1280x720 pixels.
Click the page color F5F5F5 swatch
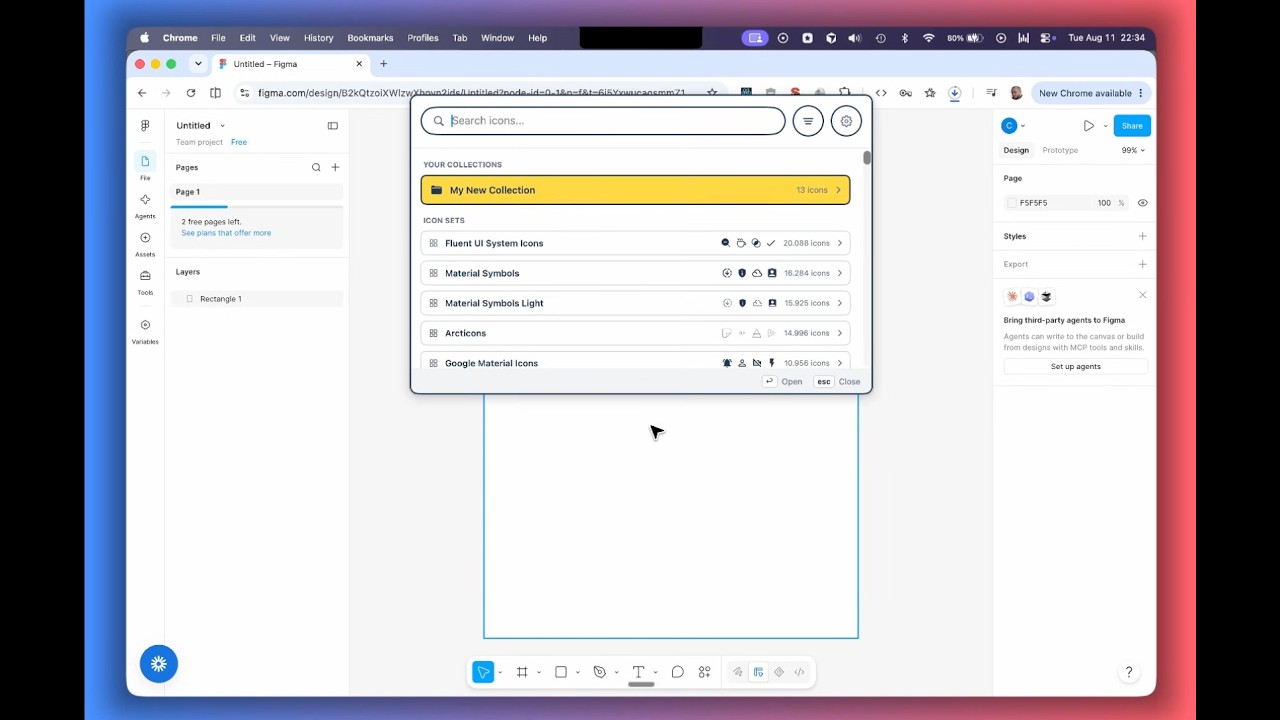point(1011,203)
